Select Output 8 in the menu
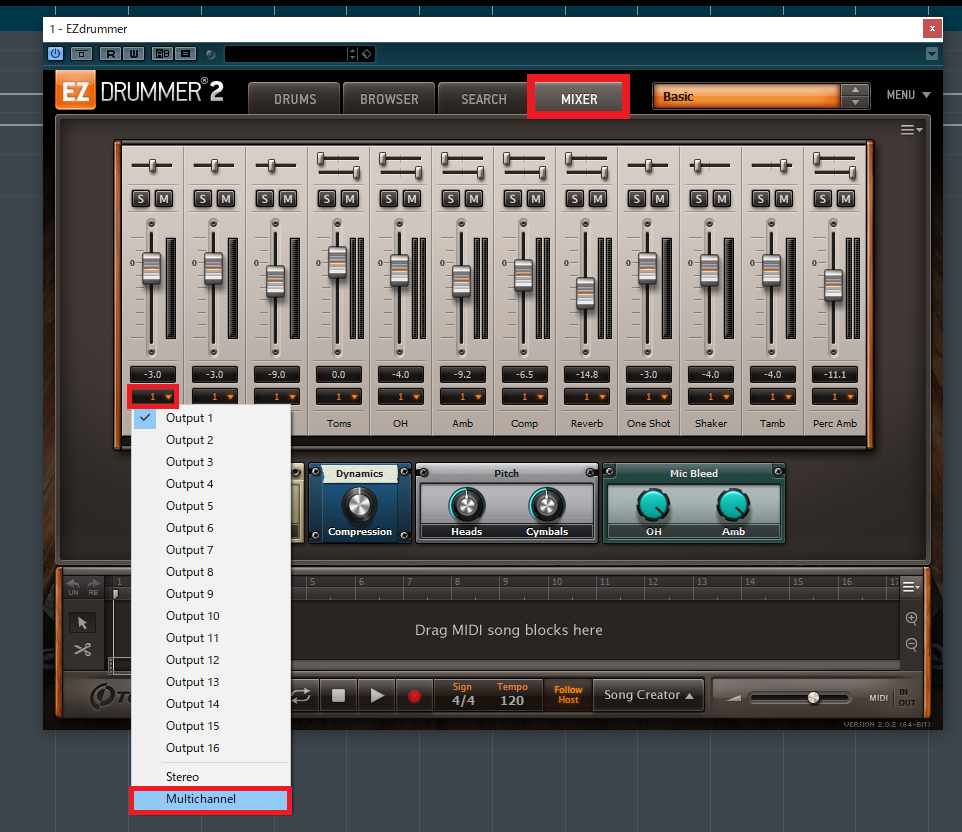Screen dimensions: 962x832 click(210, 572)
